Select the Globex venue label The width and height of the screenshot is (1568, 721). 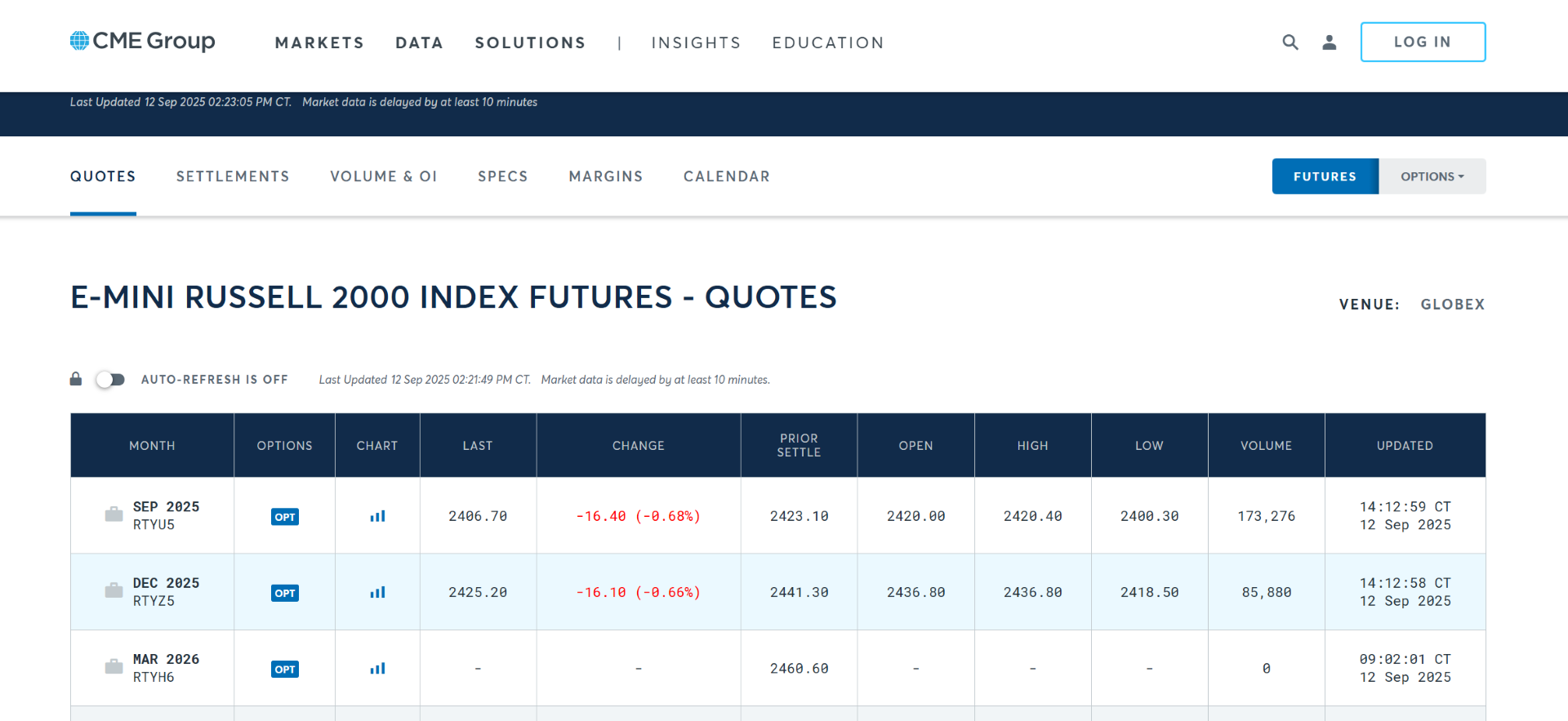[x=1452, y=305]
